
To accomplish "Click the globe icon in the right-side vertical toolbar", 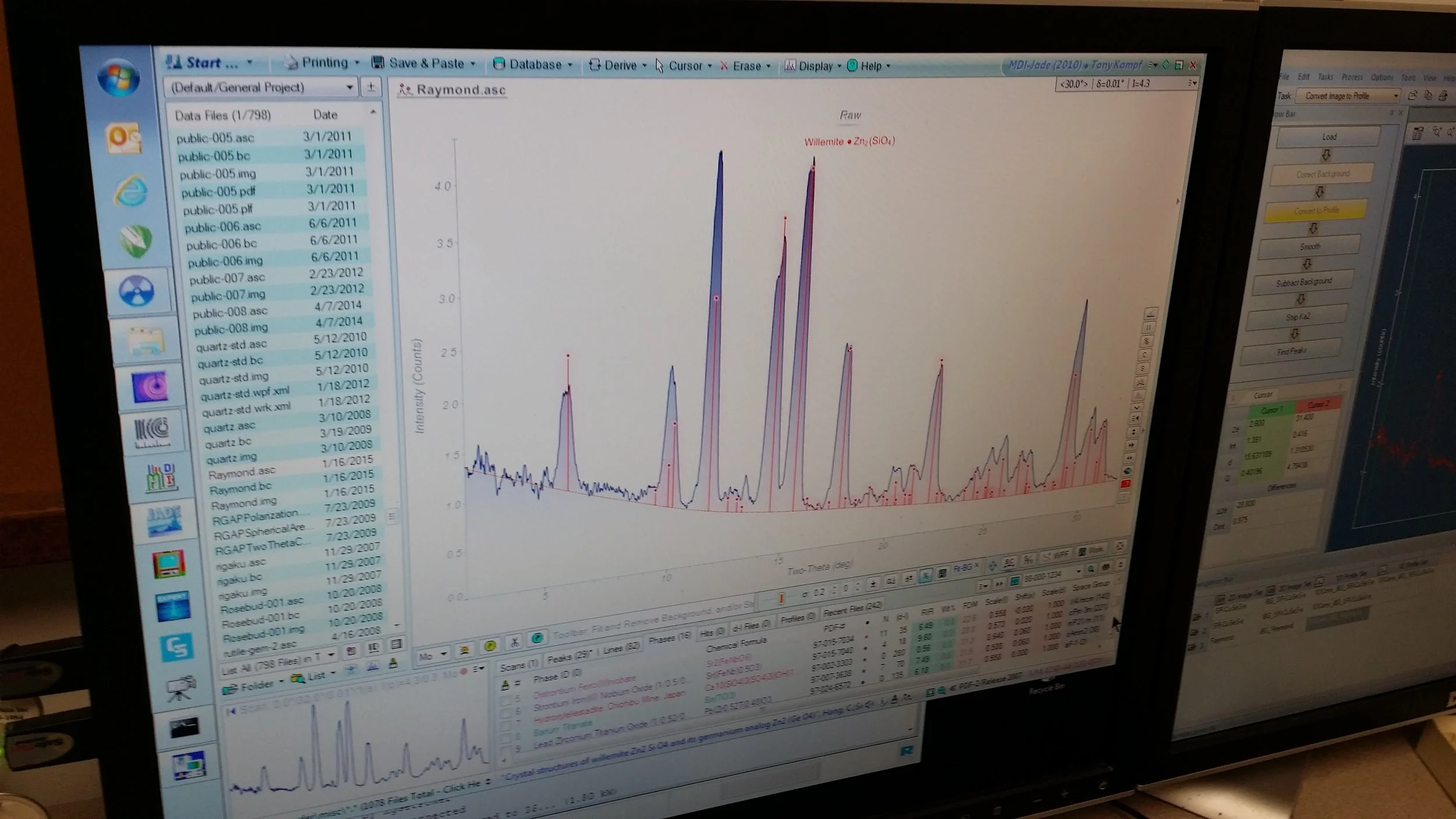I will click(1128, 471).
